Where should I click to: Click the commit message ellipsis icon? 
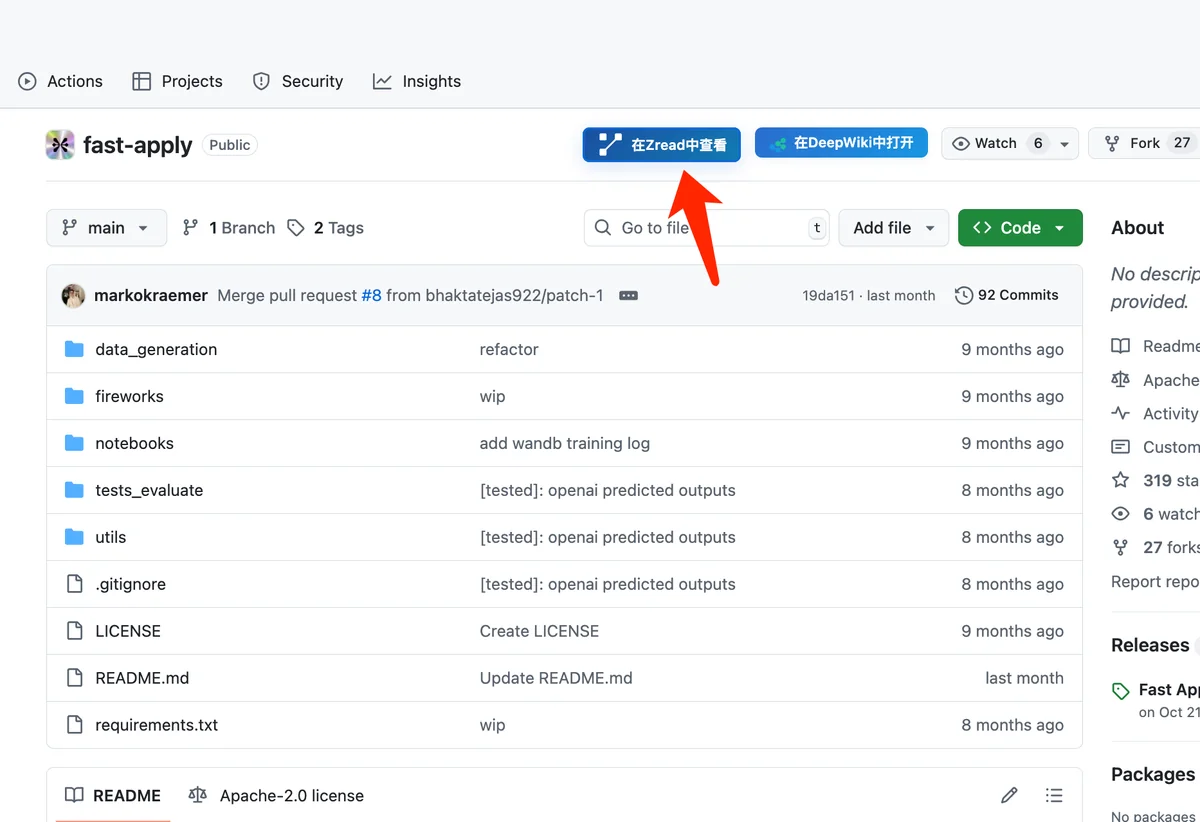pyautogui.click(x=628, y=296)
